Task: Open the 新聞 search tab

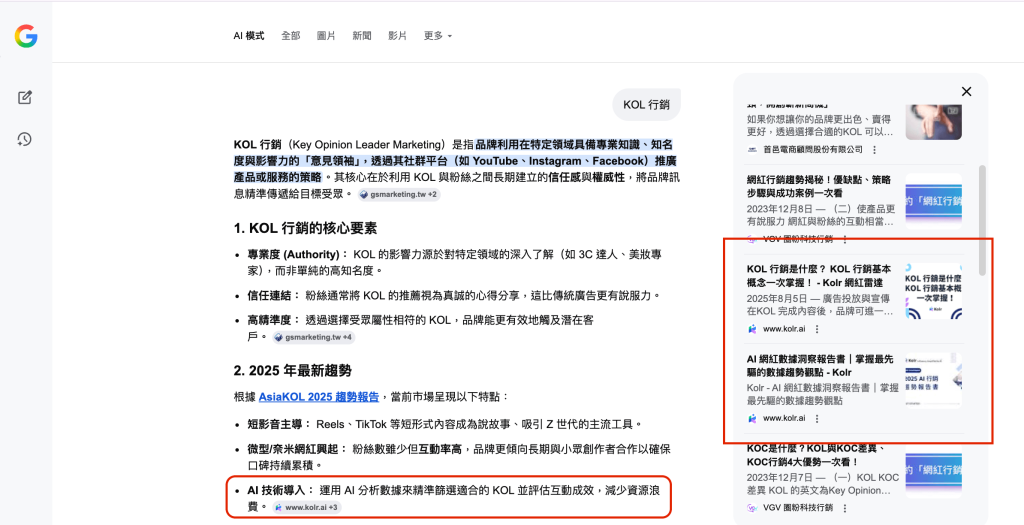Action: coord(361,36)
